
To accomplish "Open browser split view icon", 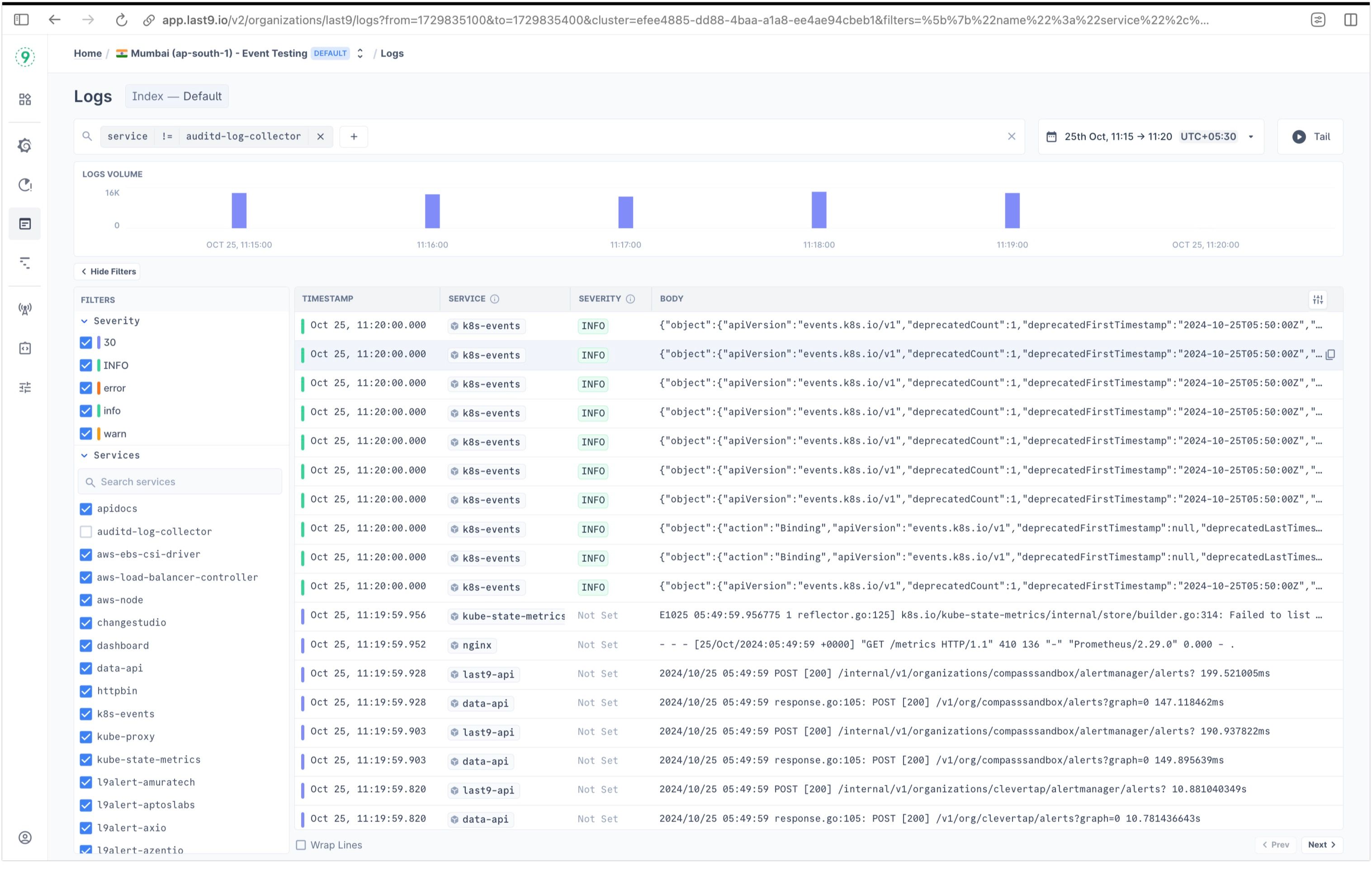I will pyautogui.click(x=1351, y=19).
